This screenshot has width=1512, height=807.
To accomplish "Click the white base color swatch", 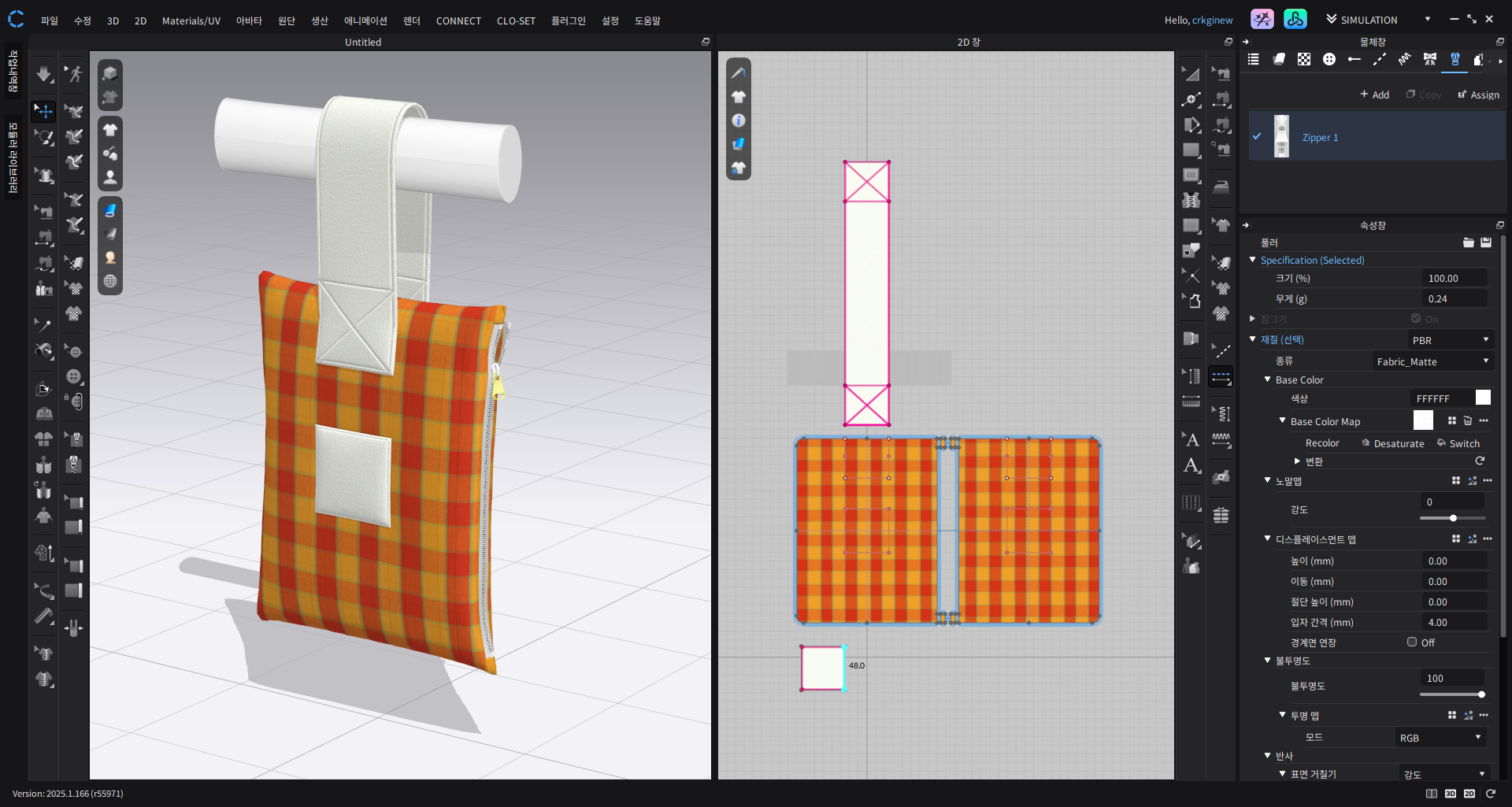I will 1483,398.
